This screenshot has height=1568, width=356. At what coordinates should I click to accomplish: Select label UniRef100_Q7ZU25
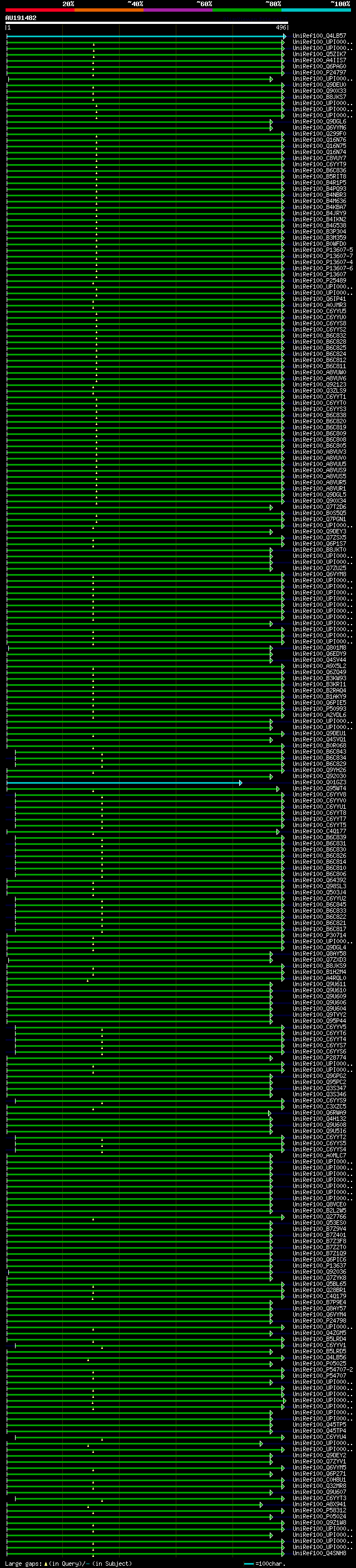click(319, 568)
